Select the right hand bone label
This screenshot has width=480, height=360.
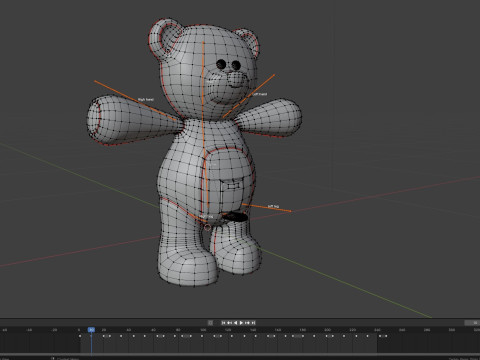pos(146,100)
